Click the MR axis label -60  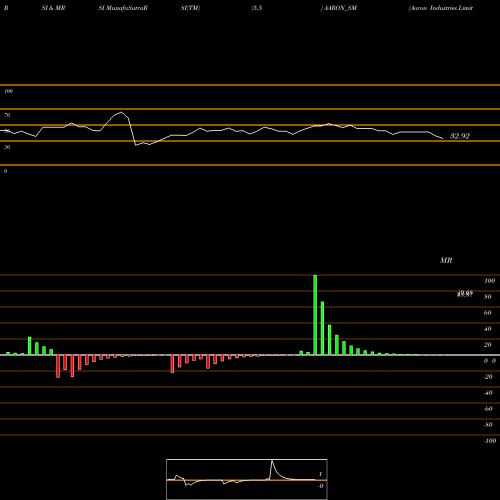tap(488, 409)
